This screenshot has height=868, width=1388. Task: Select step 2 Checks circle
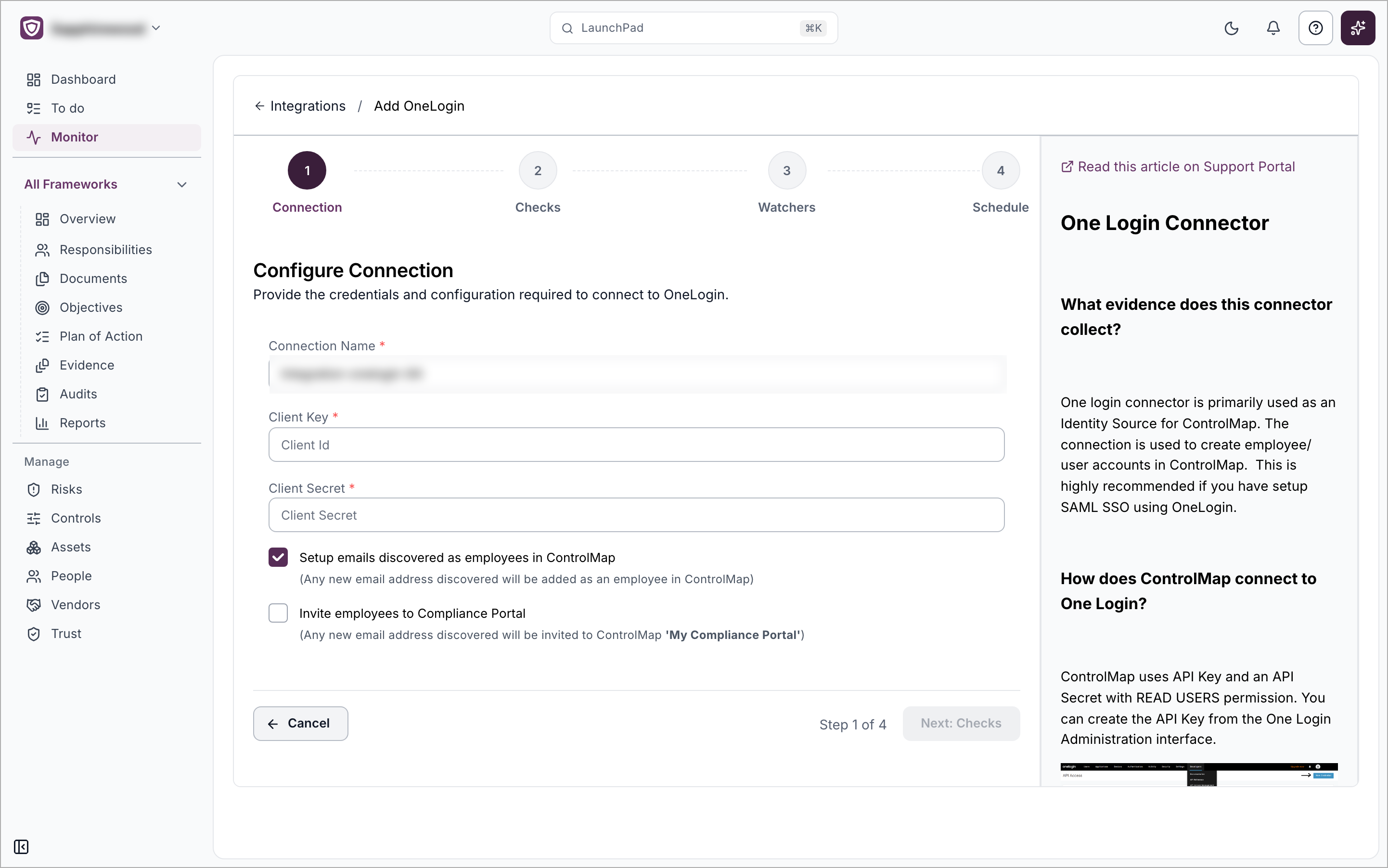pyautogui.click(x=538, y=170)
